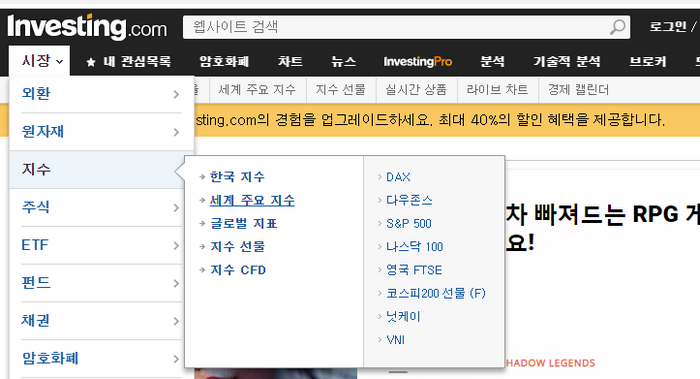Viewport: 700px width, 379px height.
Task: Click the yellow upgrade discount banner
Action: pyautogui.click(x=447, y=120)
